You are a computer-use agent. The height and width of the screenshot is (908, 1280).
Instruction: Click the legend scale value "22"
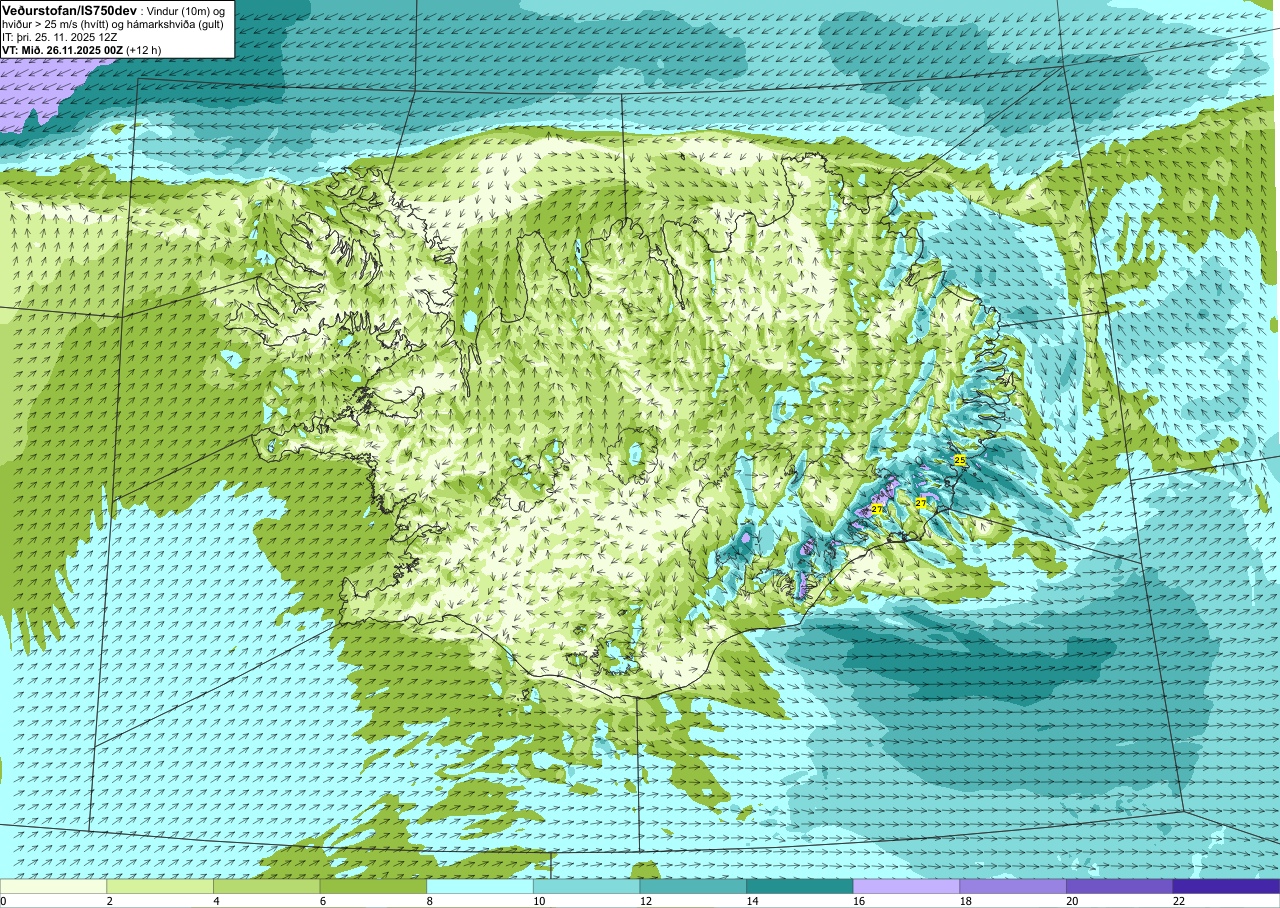pos(1178,901)
